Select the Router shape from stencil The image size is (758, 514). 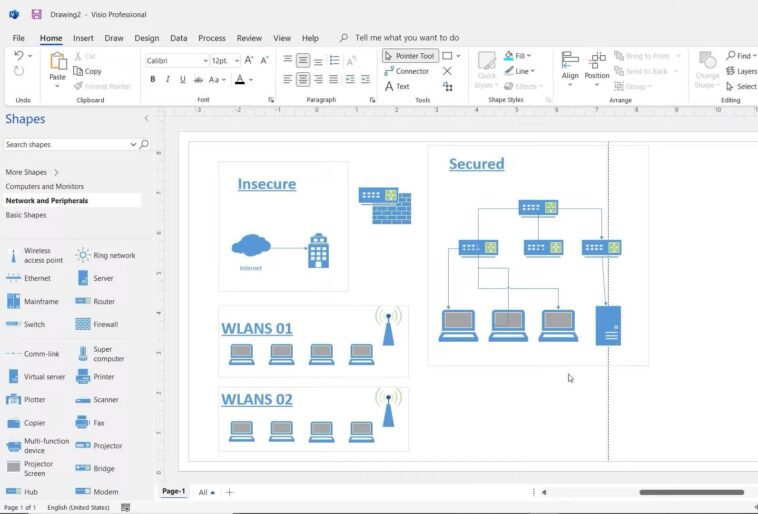coord(96,301)
